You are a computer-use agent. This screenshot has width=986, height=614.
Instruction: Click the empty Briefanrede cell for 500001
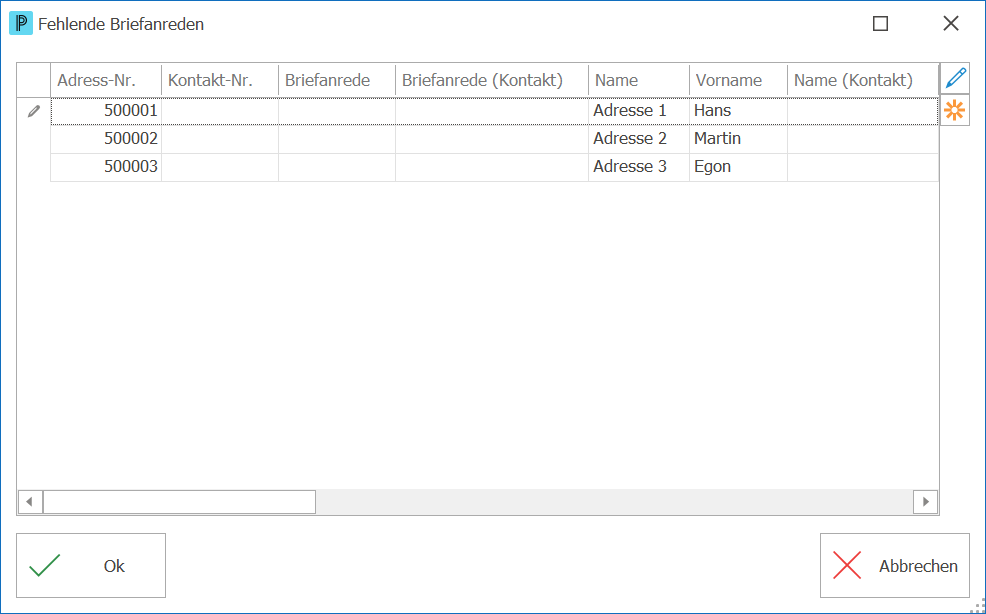(x=337, y=111)
